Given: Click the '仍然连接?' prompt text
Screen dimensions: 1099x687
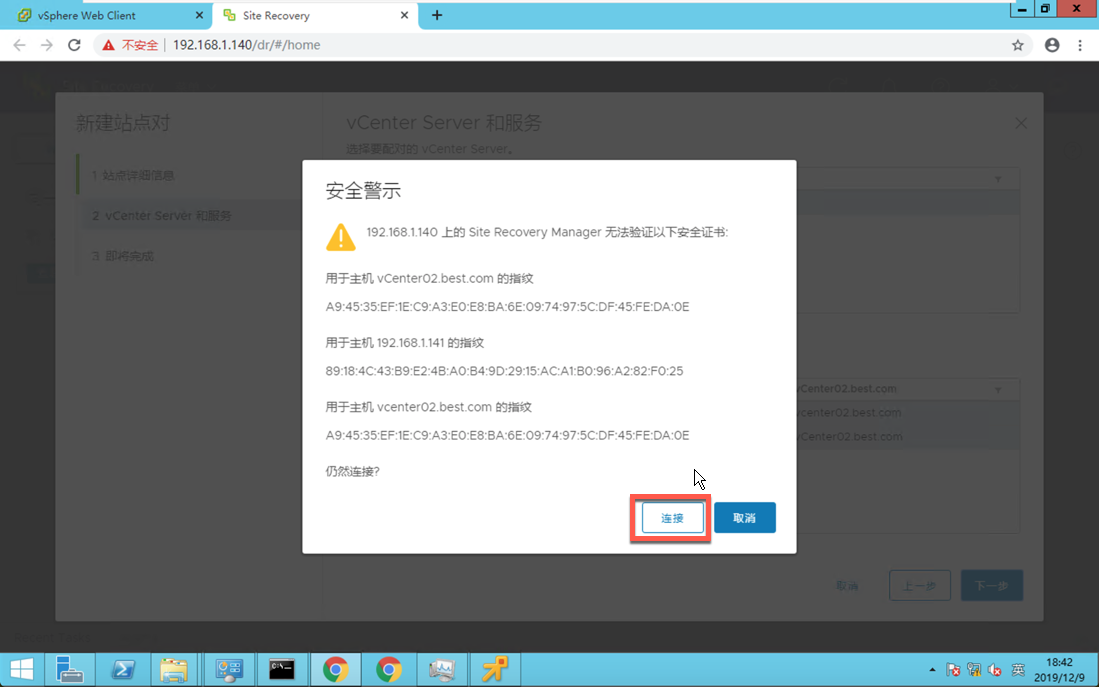Looking at the screenshot, I should [x=353, y=471].
